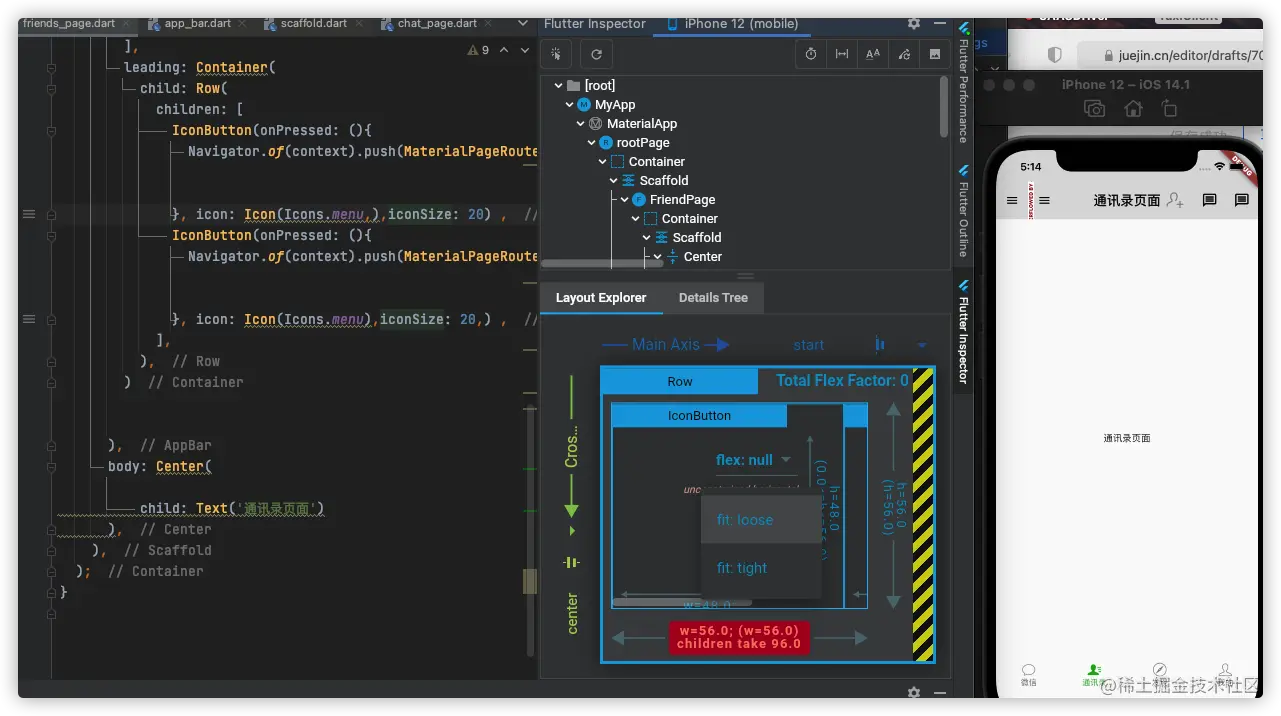Toggle Slow Animations stopwatch icon
This screenshot has width=1281, height=716.
tap(811, 54)
